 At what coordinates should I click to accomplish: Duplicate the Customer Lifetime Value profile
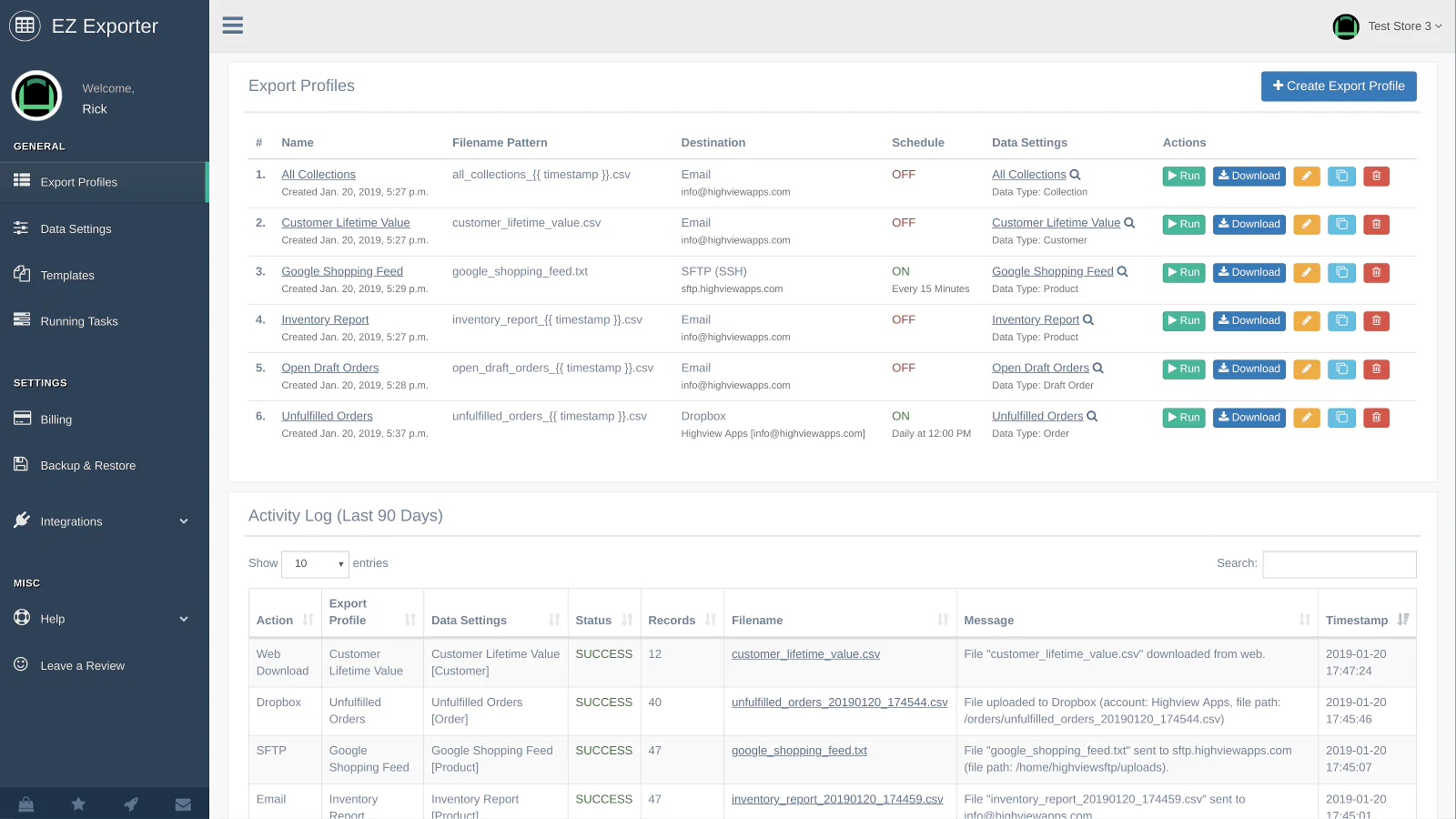(x=1341, y=225)
